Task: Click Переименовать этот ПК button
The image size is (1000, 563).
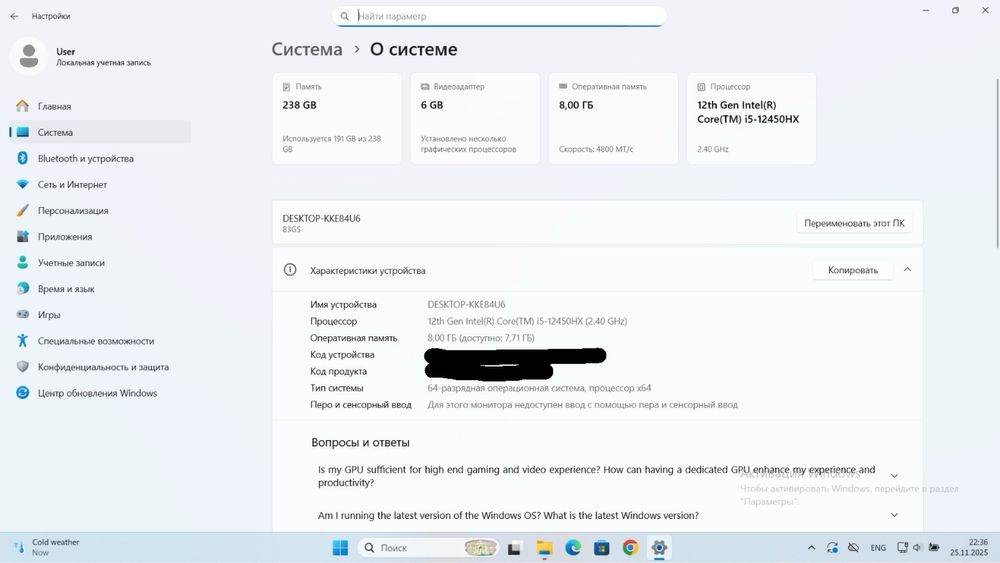Action: [x=854, y=223]
